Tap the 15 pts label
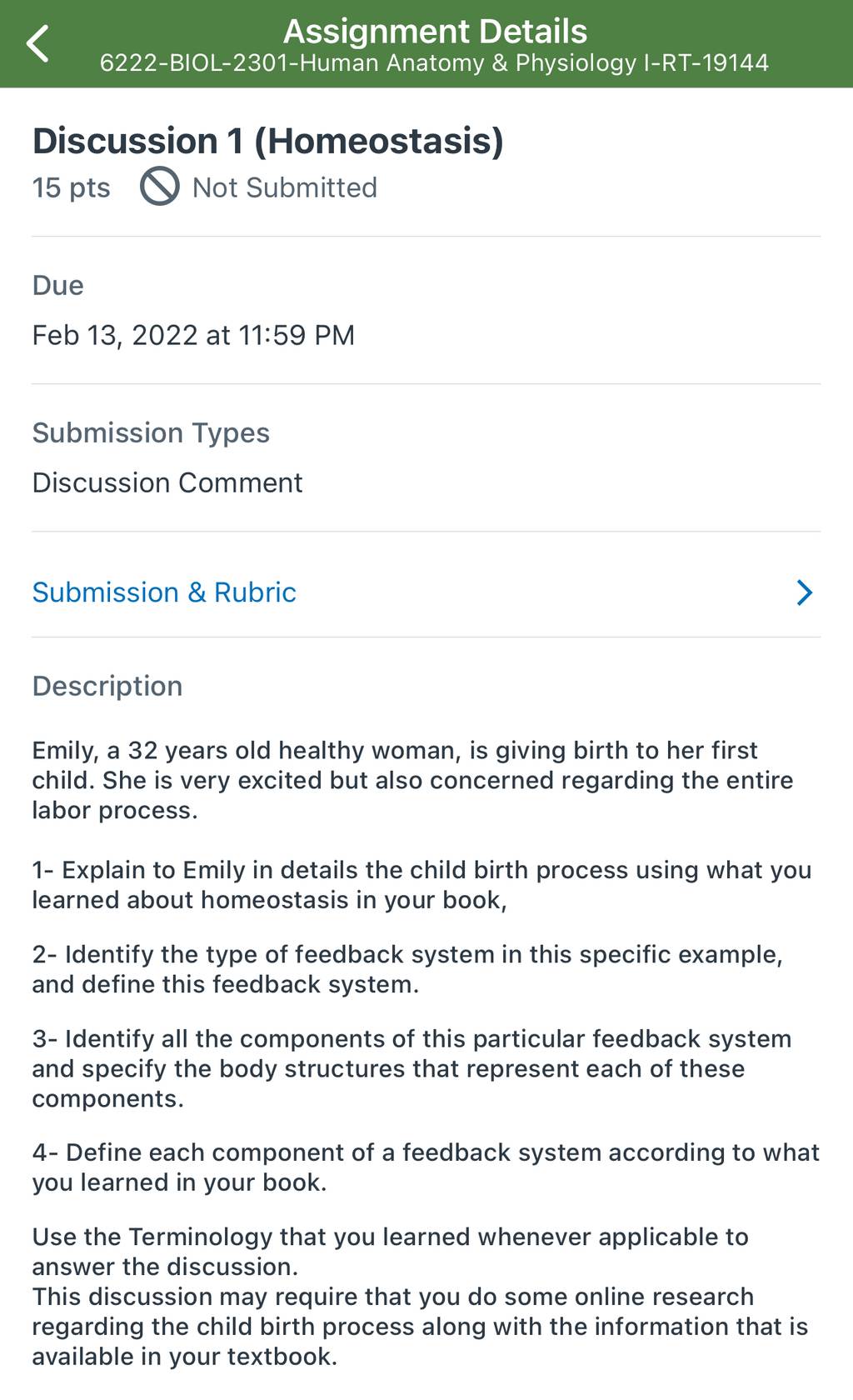Image resolution: width=853 pixels, height=1400 pixels. point(71,187)
